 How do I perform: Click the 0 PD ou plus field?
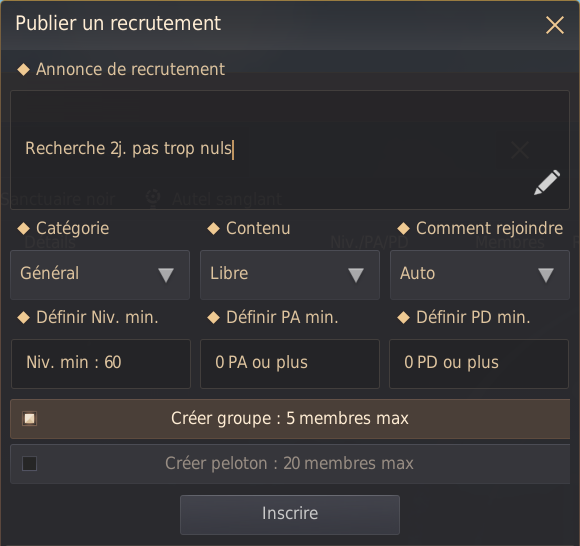pos(479,364)
